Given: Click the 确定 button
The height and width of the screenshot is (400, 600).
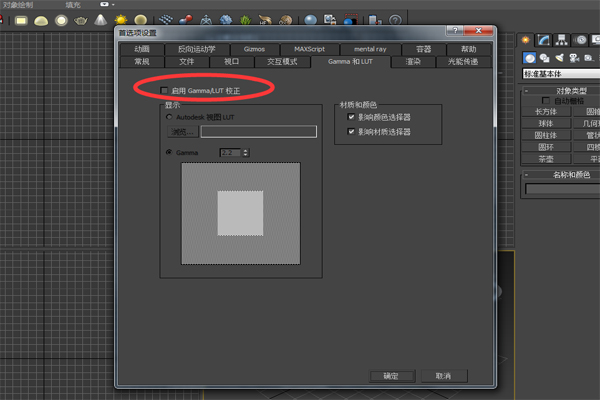Looking at the screenshot, I should coord(391,376).
